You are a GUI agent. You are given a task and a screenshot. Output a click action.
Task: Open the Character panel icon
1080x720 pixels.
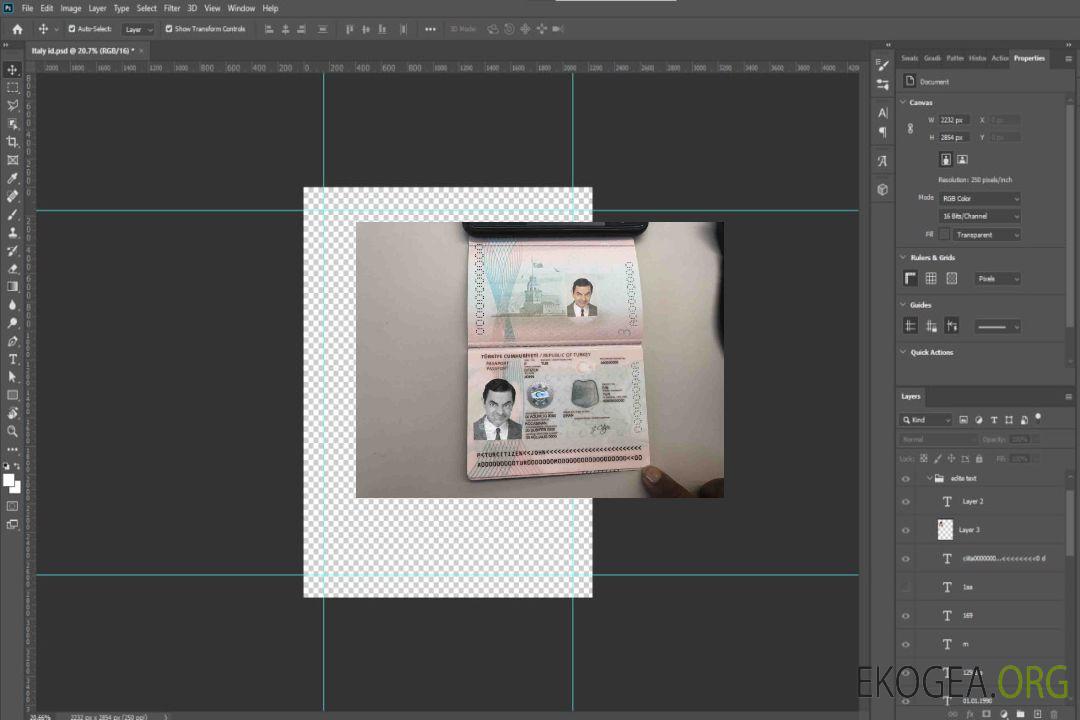883,113
